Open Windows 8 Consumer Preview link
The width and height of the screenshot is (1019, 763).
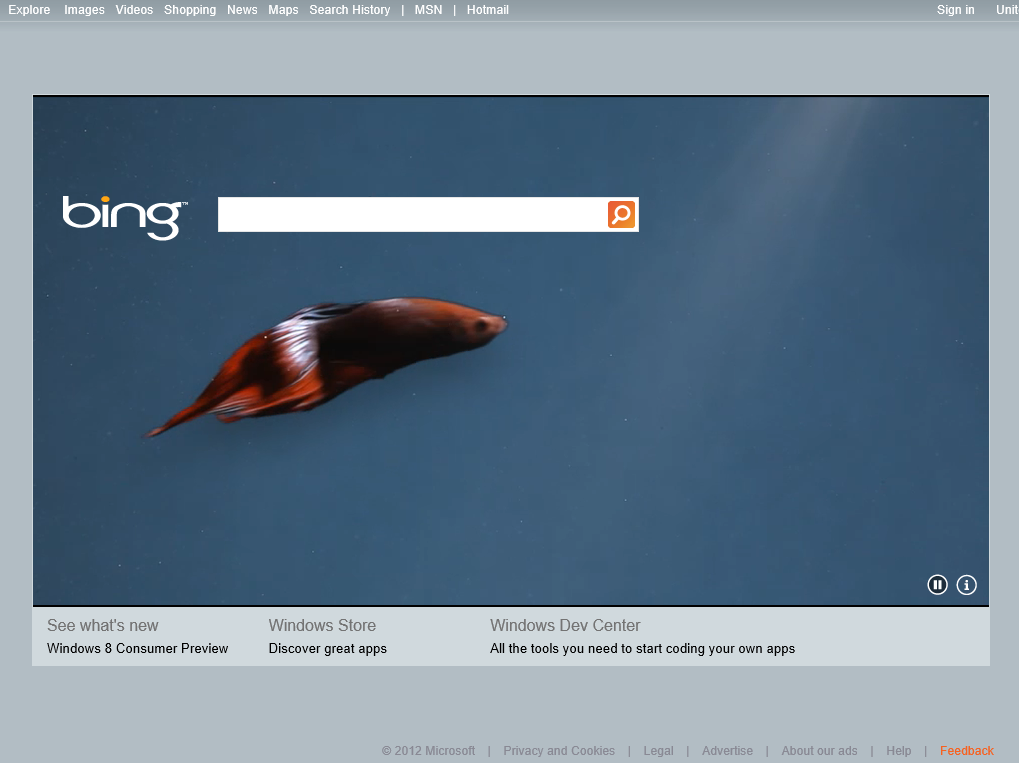pyautogui.click(x=137, y=648)
